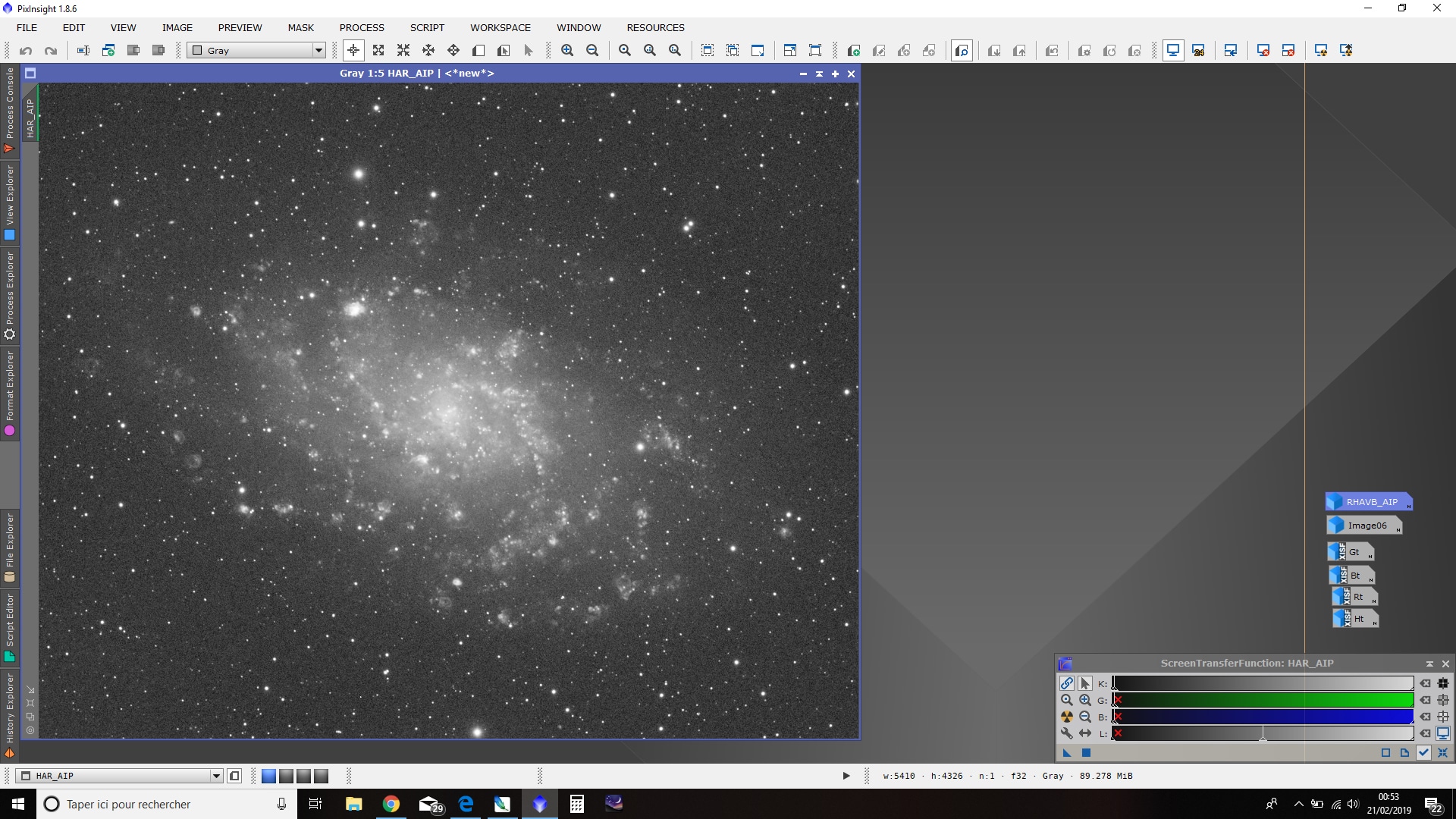Click the 24-bit STF LUT toolbar icon
Screen dimensions: 1456x819
pyautogui.click(x=1199, y=51)
